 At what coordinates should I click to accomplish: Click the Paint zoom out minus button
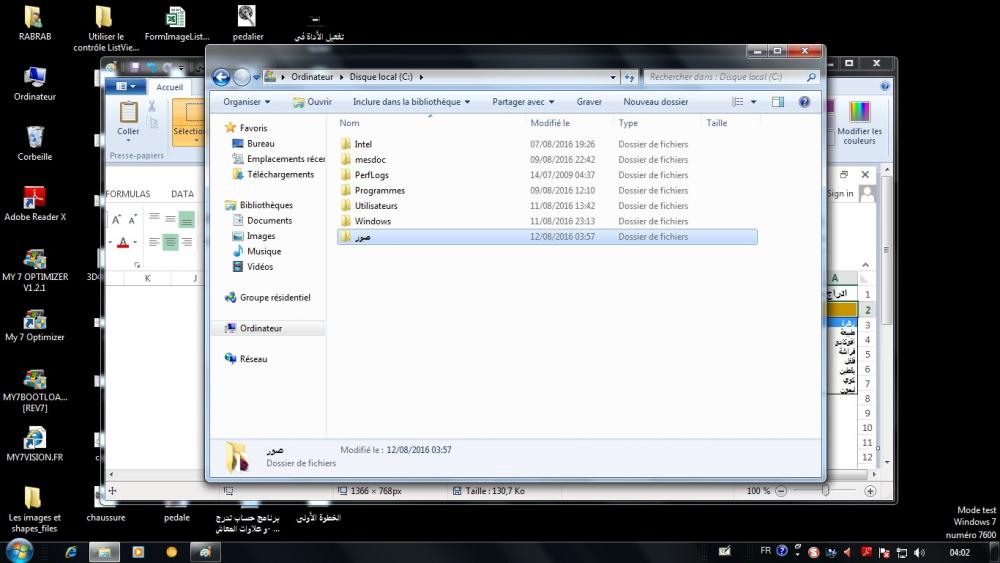point(781,491)
